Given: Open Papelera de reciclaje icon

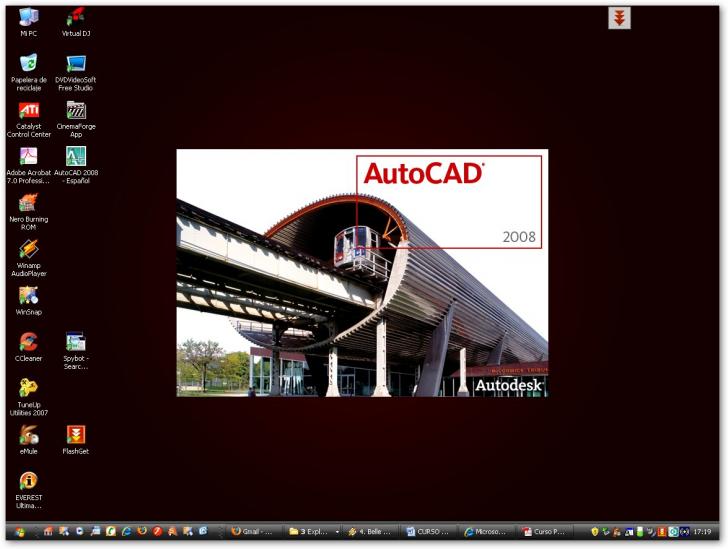Looking at the screenshot, I should pyautogui.click(x=28, y=72).
